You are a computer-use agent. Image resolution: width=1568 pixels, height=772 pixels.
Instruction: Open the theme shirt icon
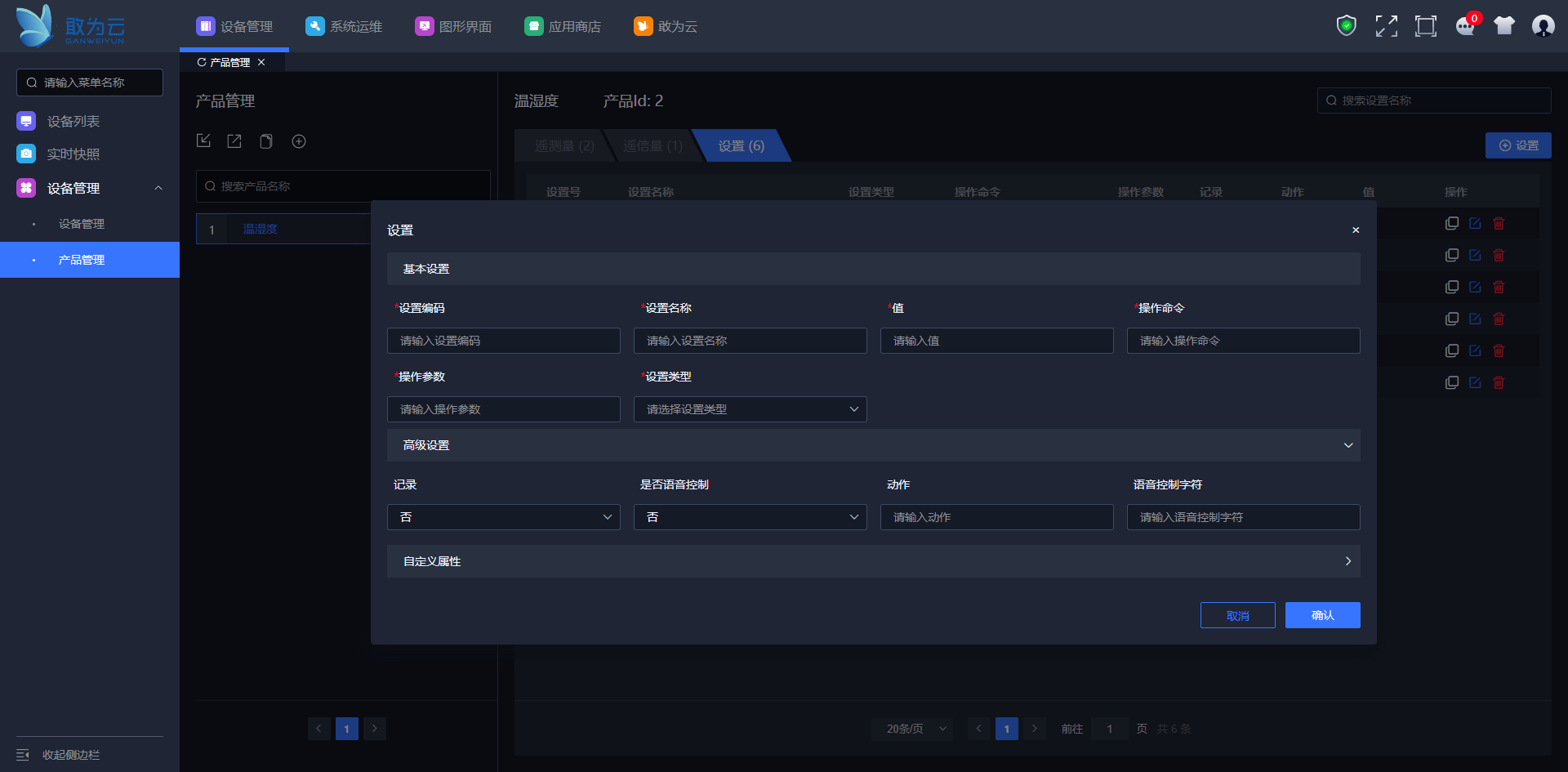(x=1503, y=26)
